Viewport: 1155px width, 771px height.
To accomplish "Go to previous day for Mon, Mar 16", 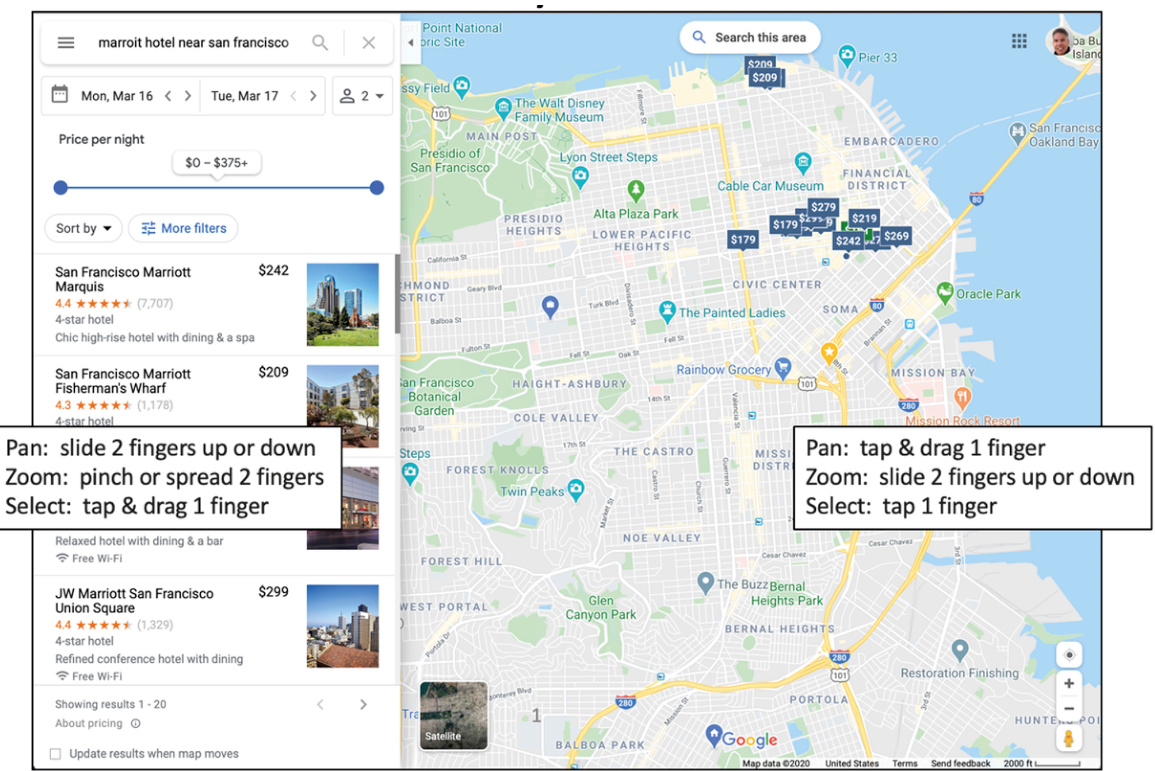I will 168,96.
